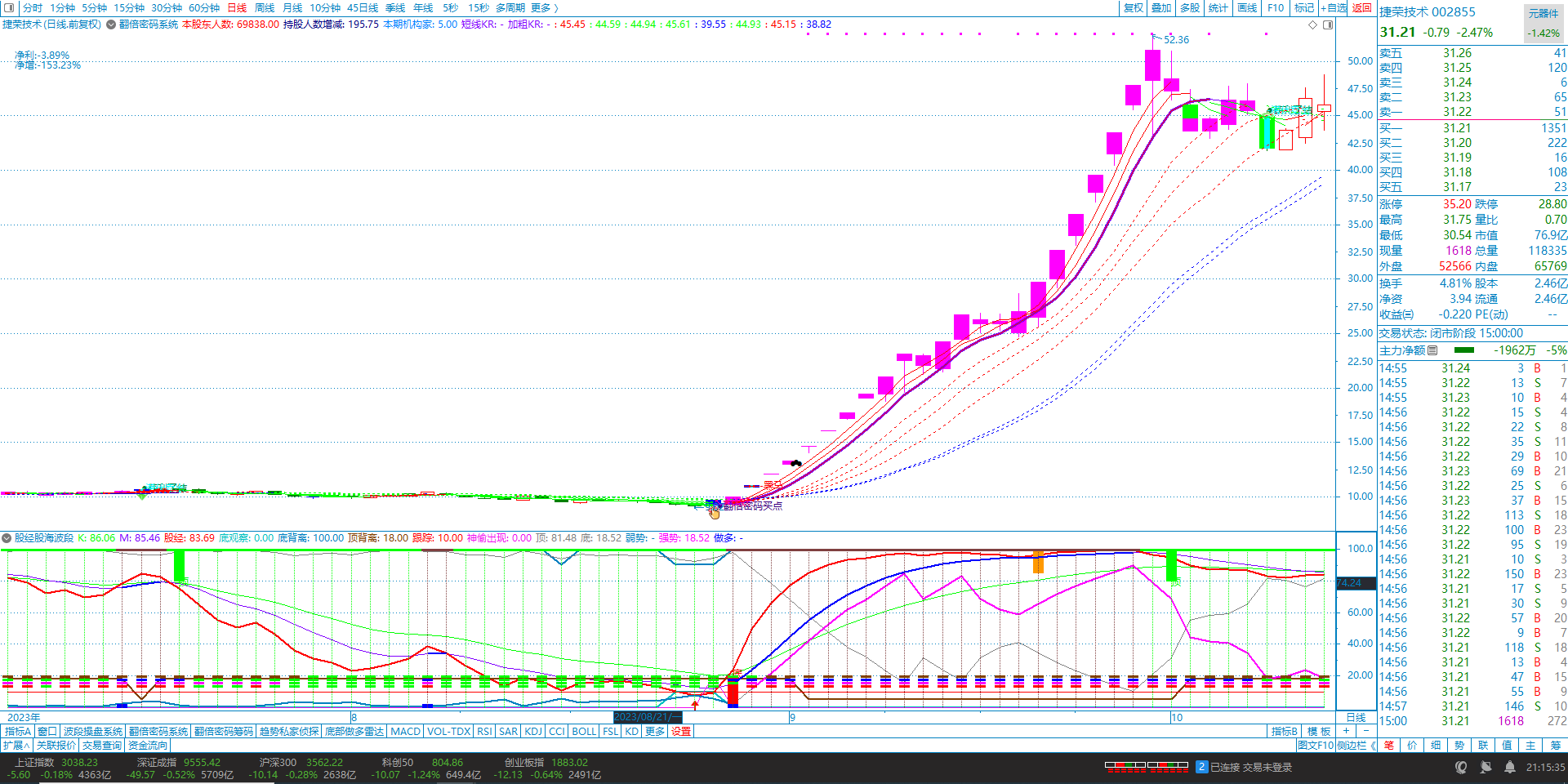Switch to the 月线 monthly chart

pyautogui.click(x=292, y=8)
